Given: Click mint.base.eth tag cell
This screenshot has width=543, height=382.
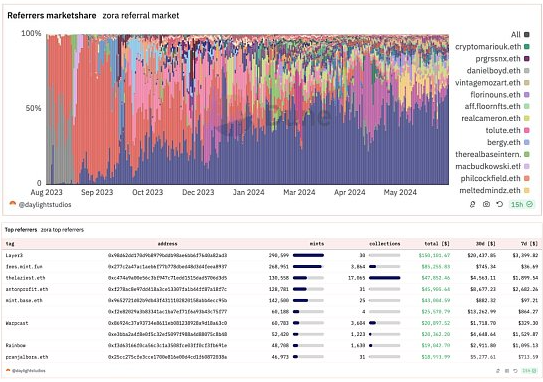Looking at the screenshot, I should click(24, 300).
